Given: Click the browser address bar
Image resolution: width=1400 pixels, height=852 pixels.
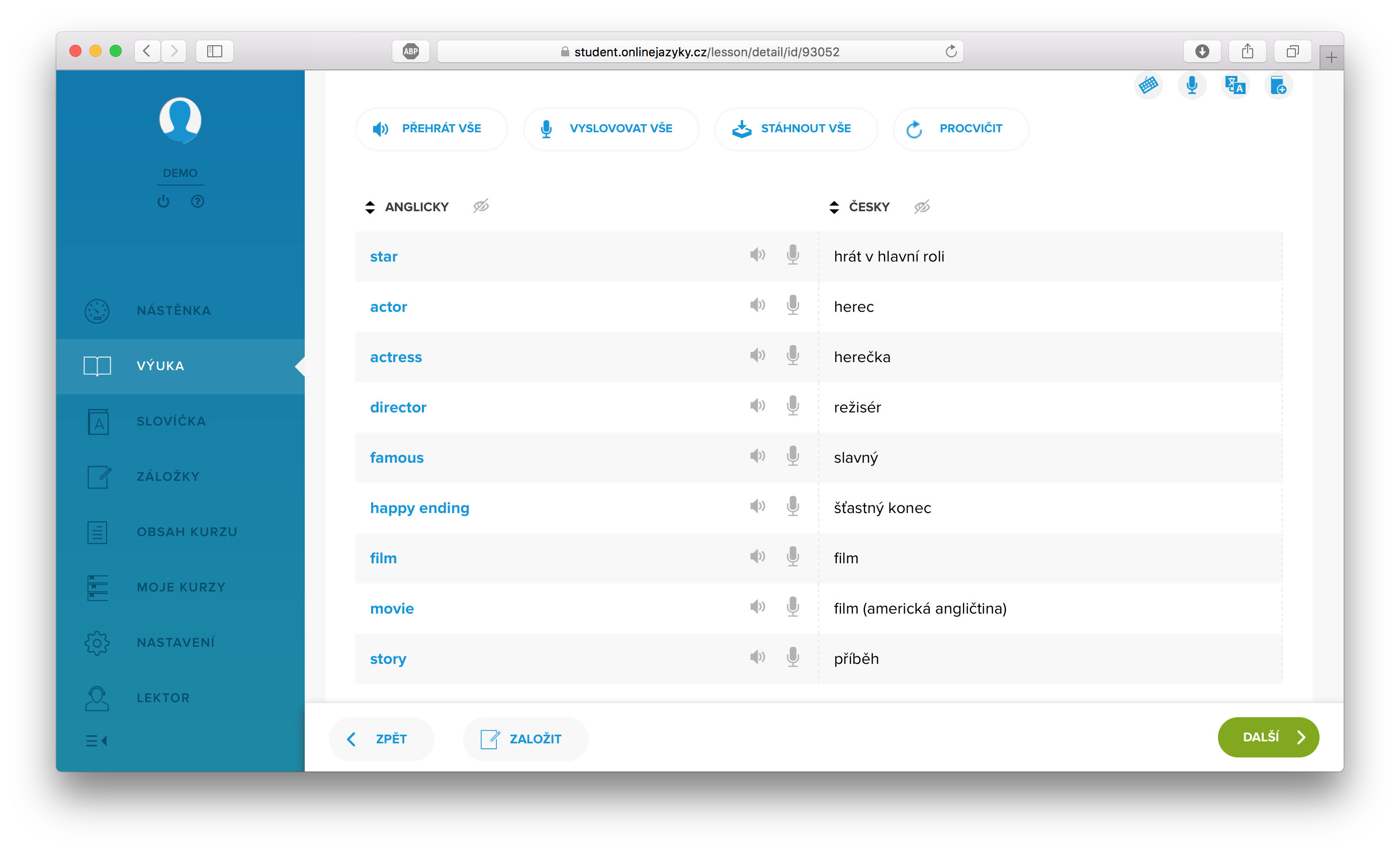Looking at the screenshot, I should (699, 52).
